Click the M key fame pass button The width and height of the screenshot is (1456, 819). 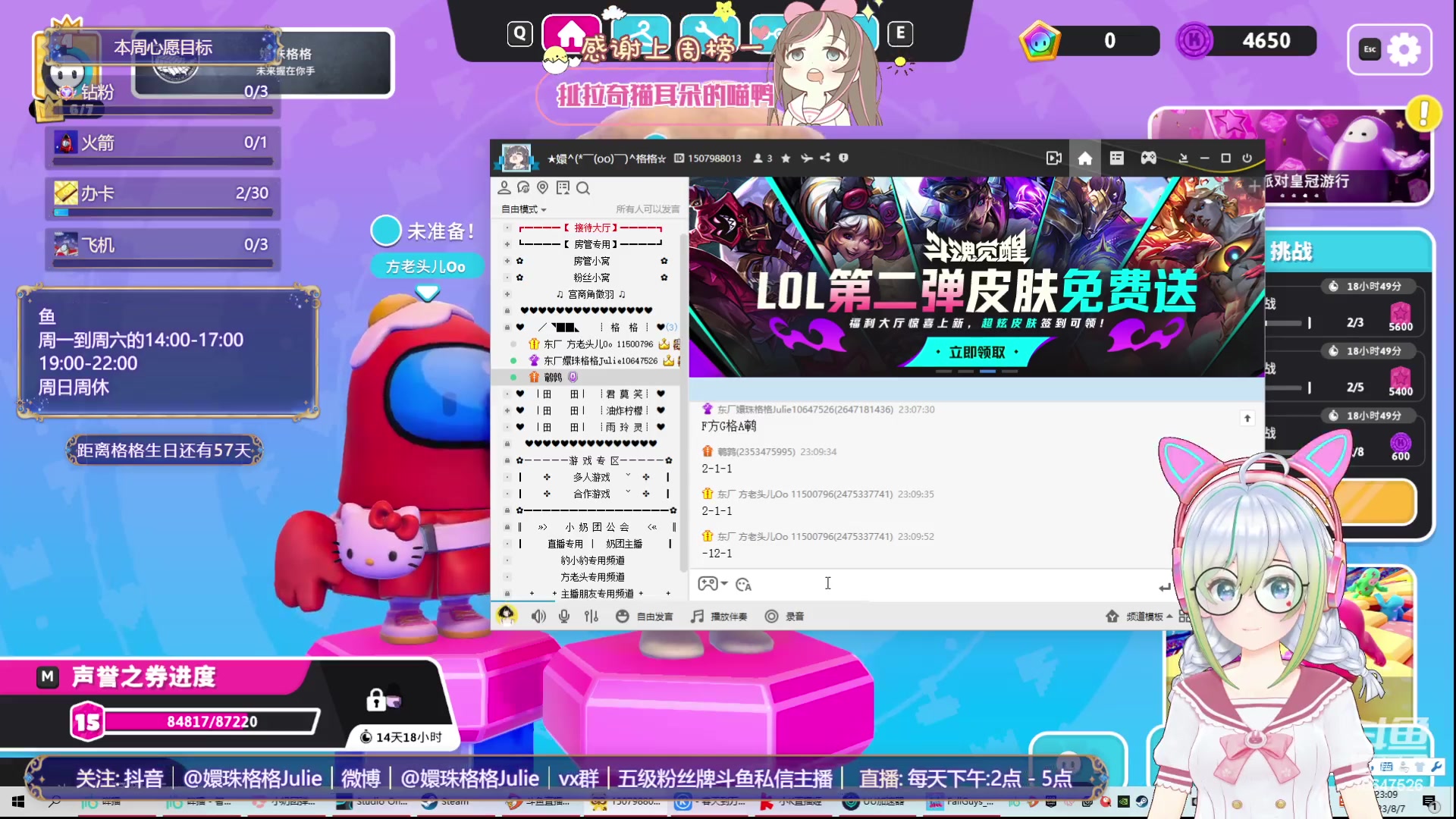point(47,676)
